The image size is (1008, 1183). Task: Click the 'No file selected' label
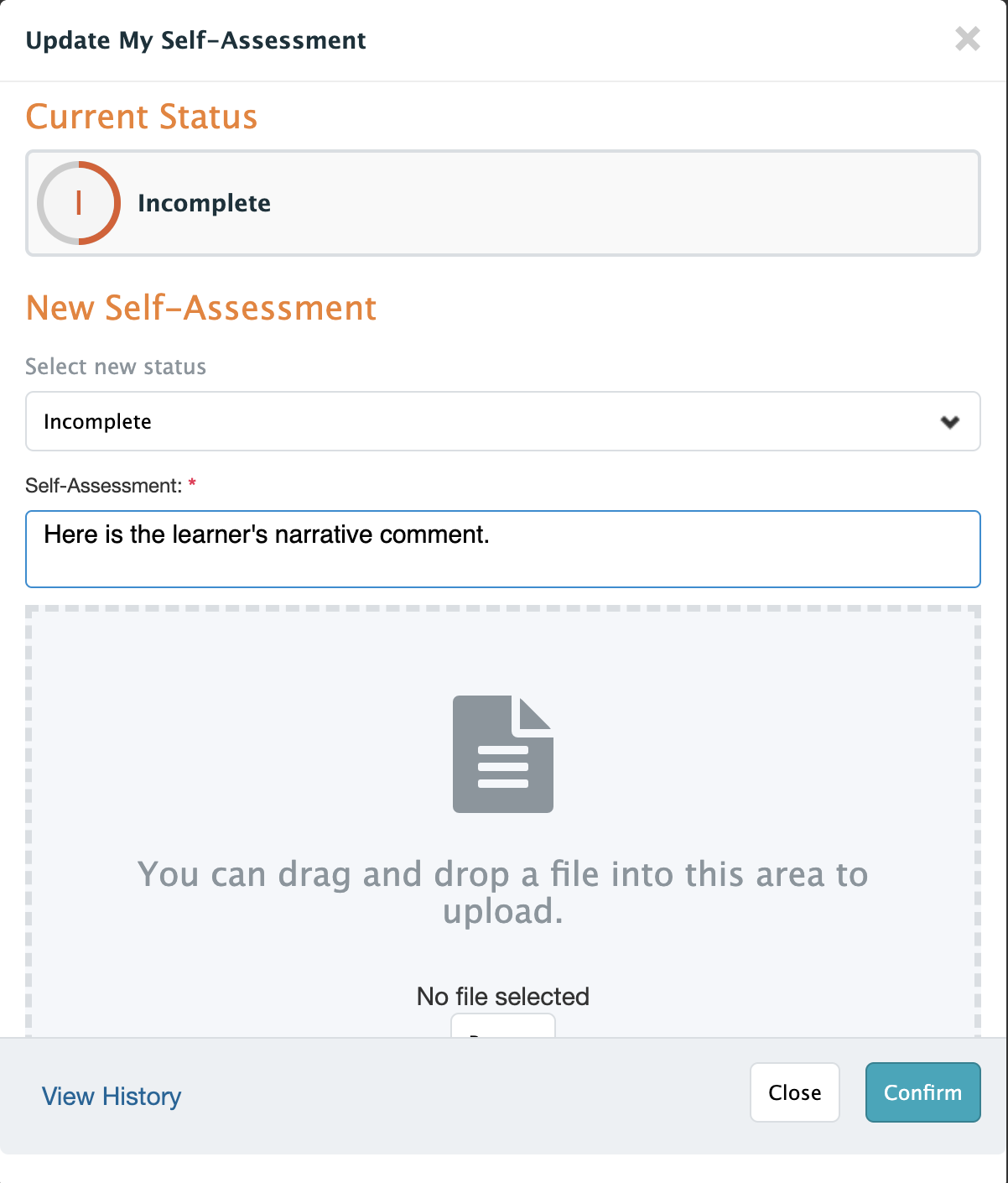(x=503, y=996)
